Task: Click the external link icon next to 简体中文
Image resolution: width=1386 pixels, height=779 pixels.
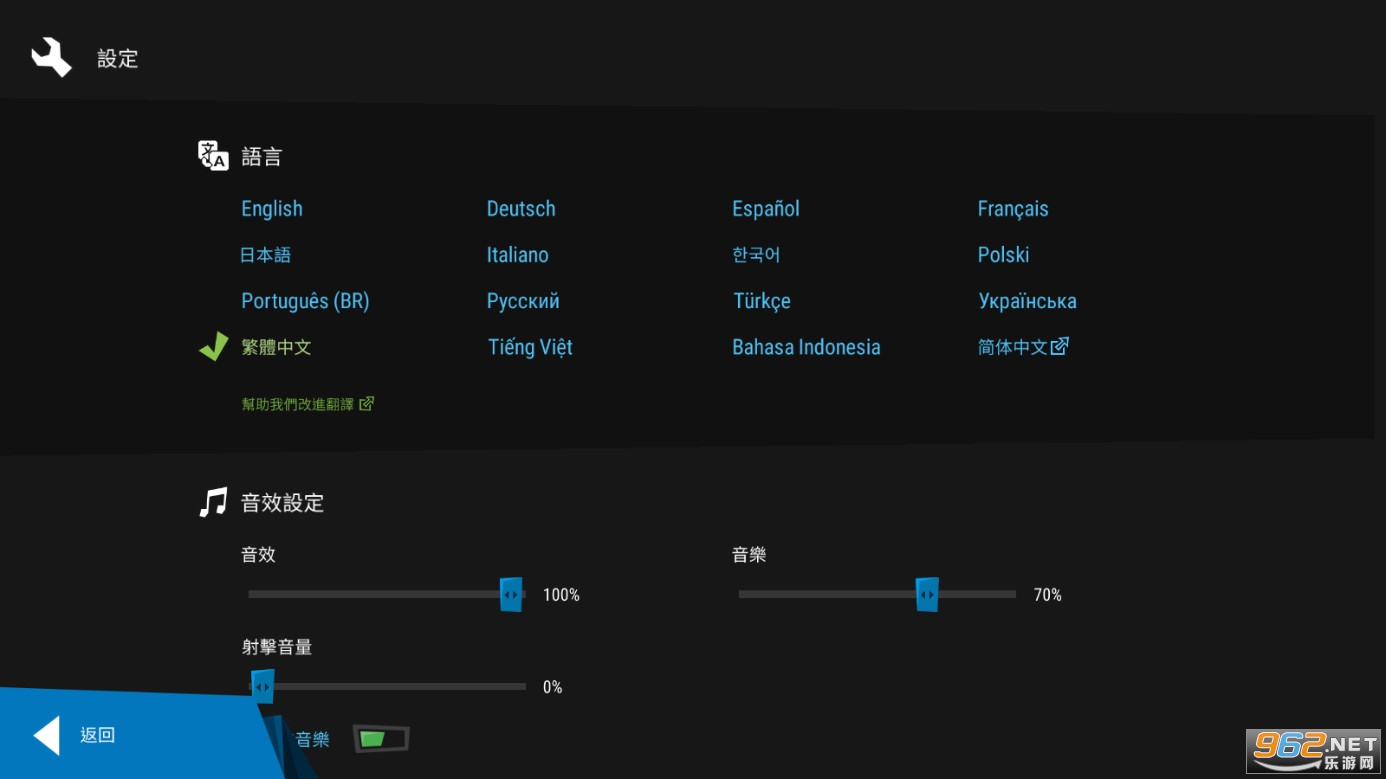Action: tap(1060, 346)
